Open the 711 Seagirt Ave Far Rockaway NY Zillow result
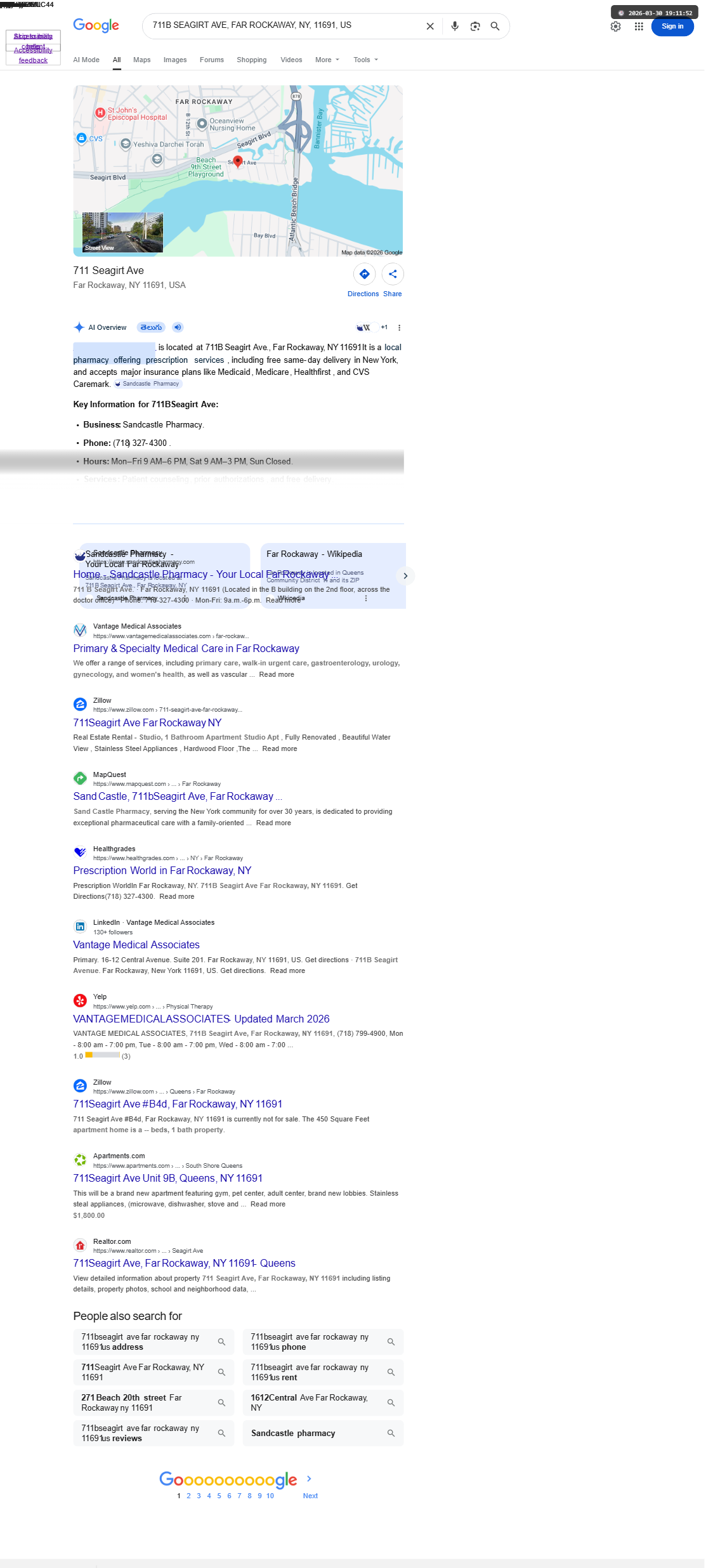This screenshot has height=1568, width=713. (x=147, y=722)
